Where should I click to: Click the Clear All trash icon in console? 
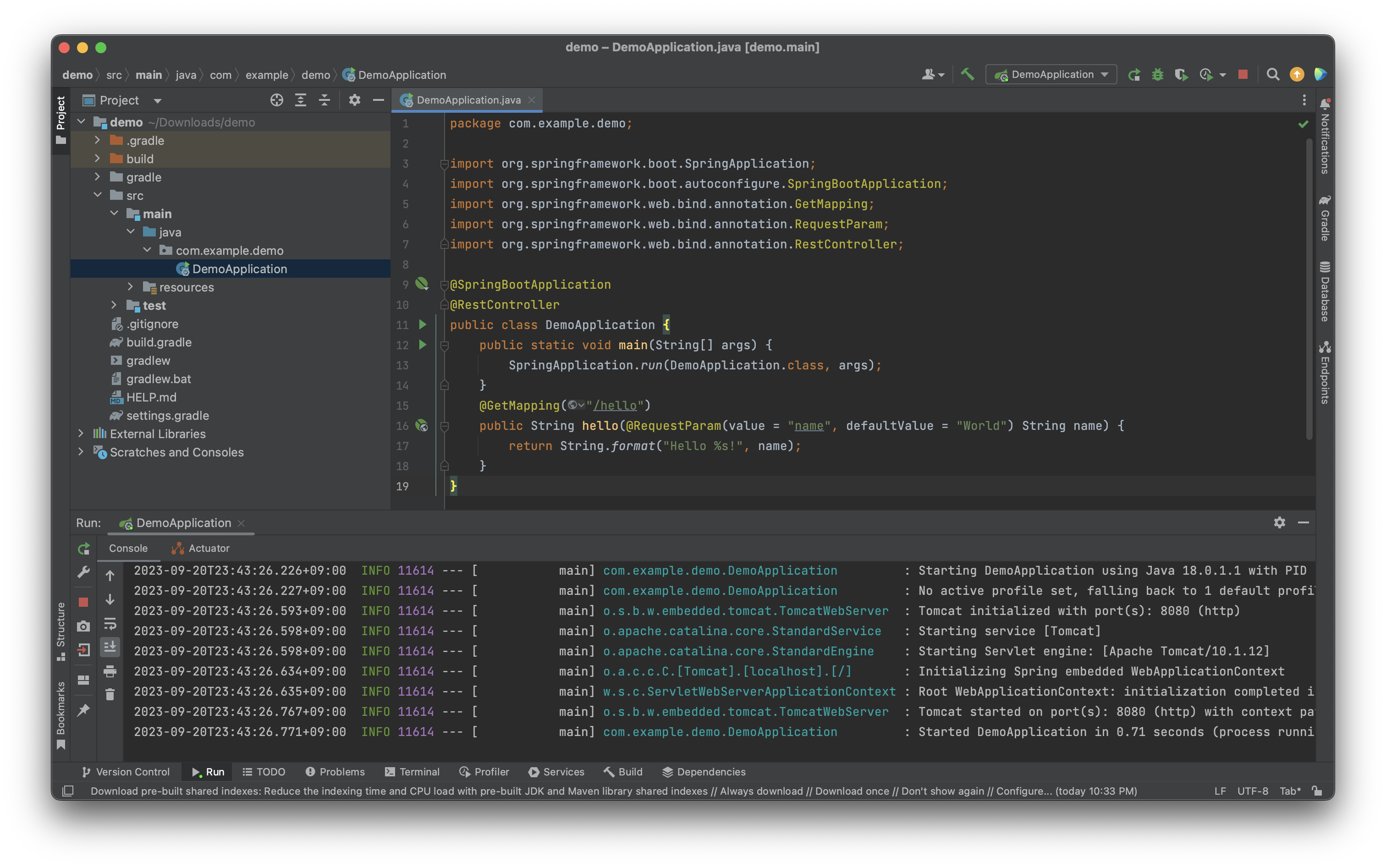[110, 695]
